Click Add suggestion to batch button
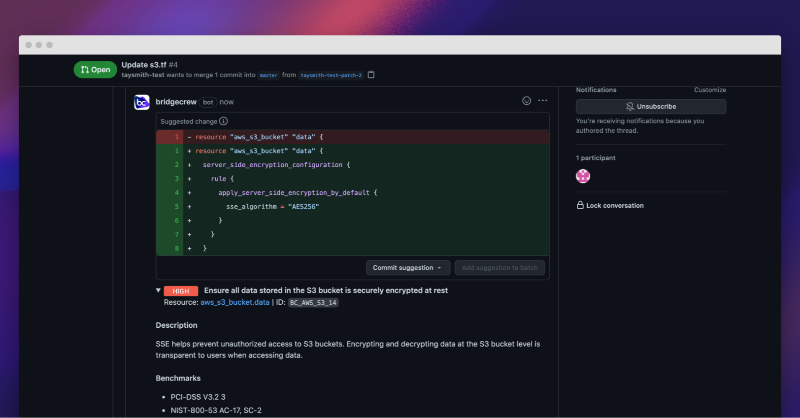The width and height of the screenshot is (800, 418). 499,267
